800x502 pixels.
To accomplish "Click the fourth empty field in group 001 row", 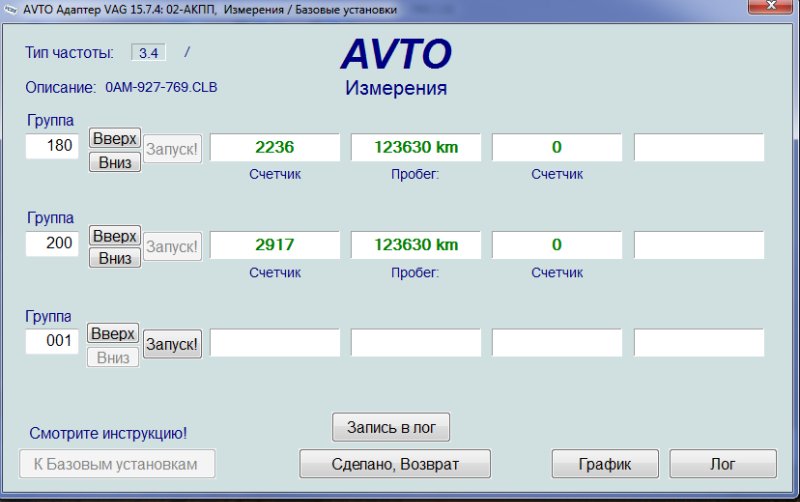I will [x=699, y=343].
